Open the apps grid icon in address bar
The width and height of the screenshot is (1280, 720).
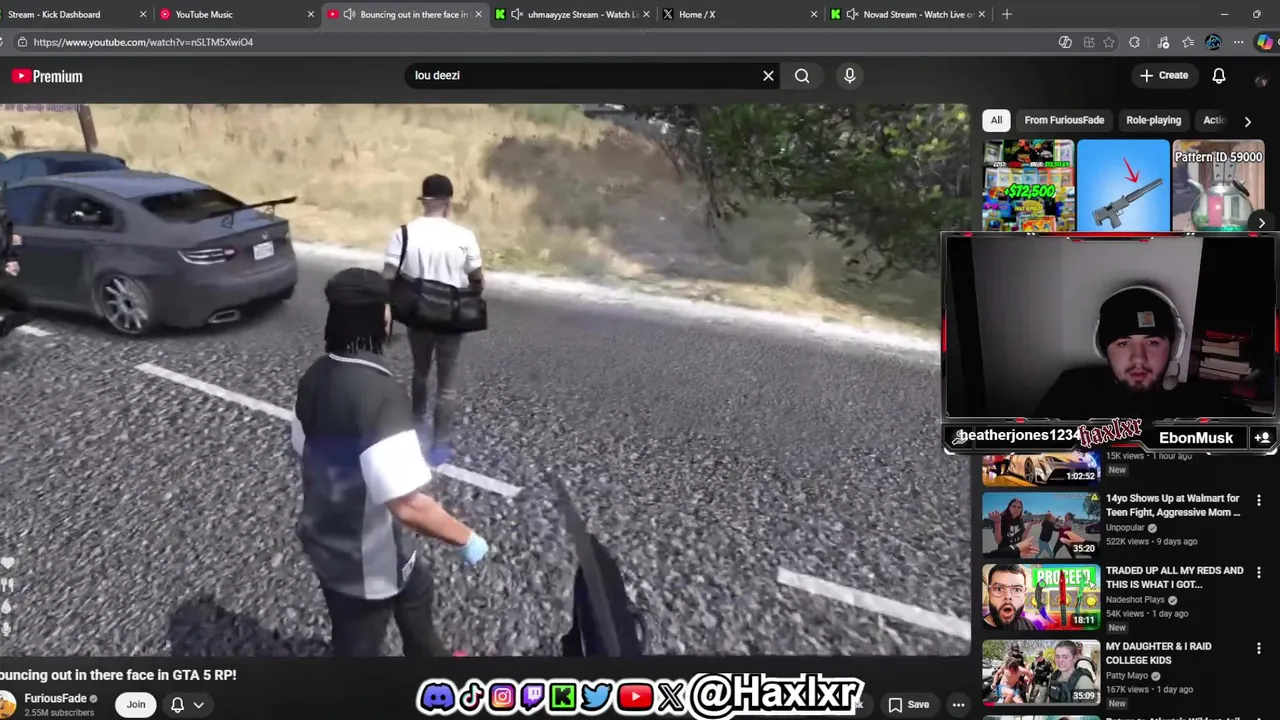point(1089,42)
